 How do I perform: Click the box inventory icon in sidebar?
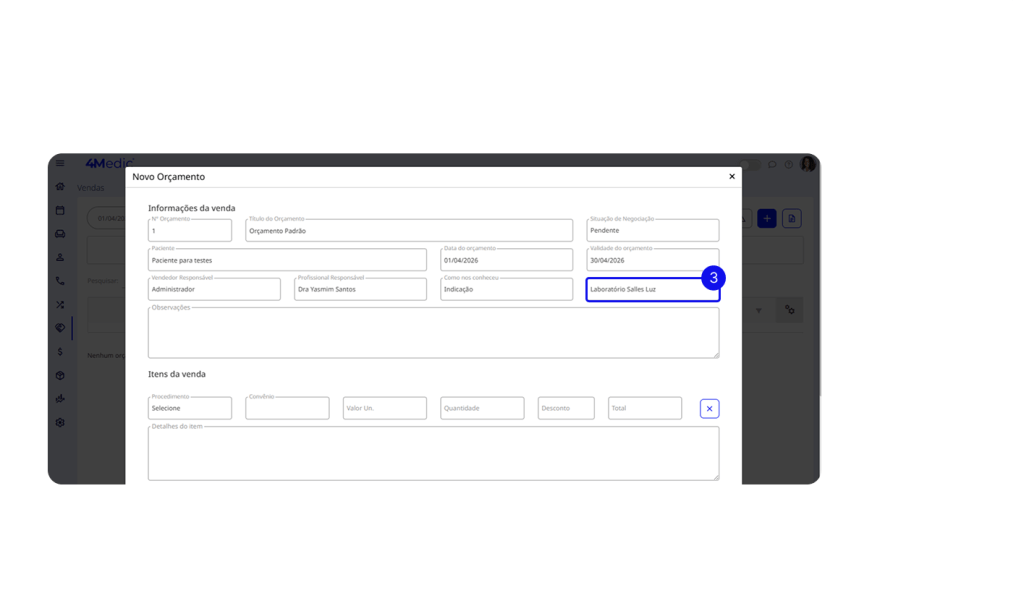(x=60, y=375)
